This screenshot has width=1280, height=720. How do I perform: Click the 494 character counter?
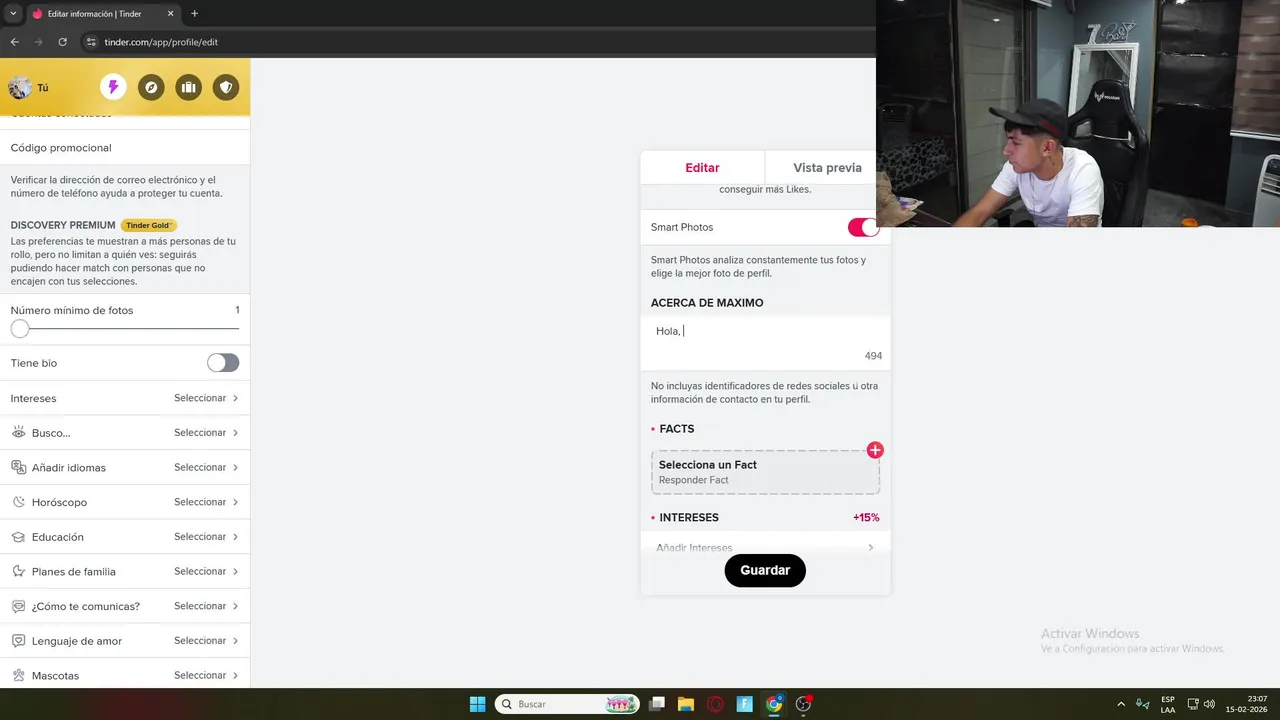(873, 356)
